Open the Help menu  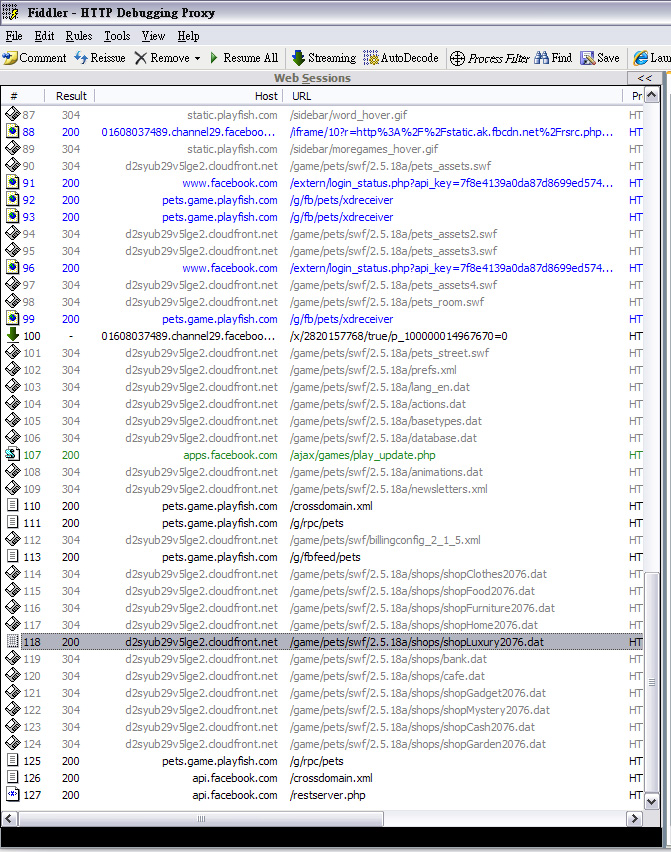189,36
